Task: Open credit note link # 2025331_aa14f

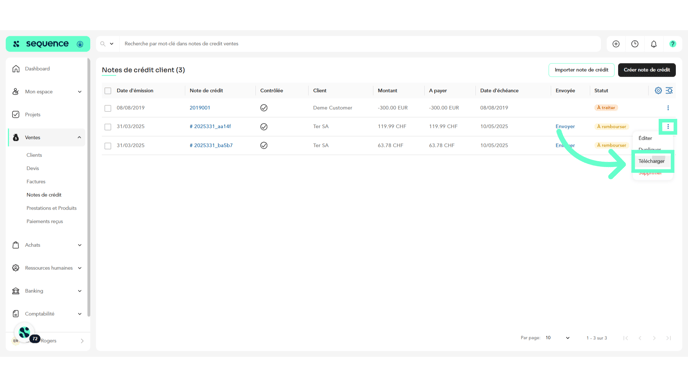Action: [210, 126]
